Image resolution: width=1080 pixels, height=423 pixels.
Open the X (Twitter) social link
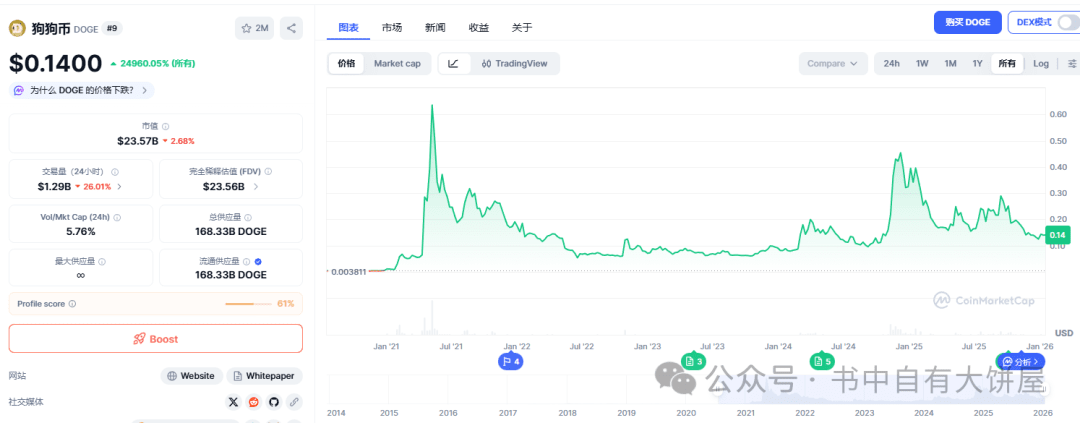click(x=233, y=402)
